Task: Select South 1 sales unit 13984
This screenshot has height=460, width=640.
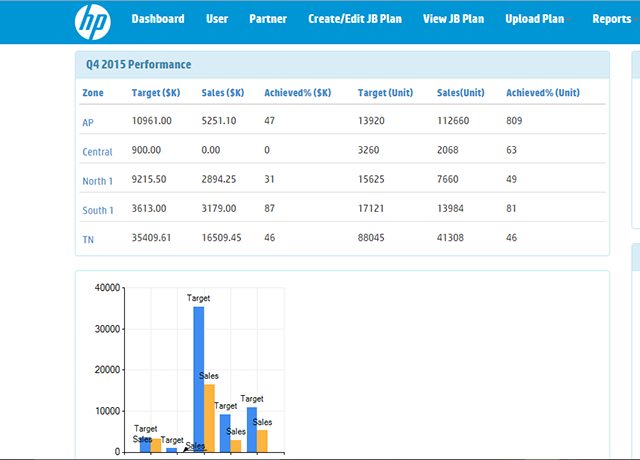Action: point(450,209)
